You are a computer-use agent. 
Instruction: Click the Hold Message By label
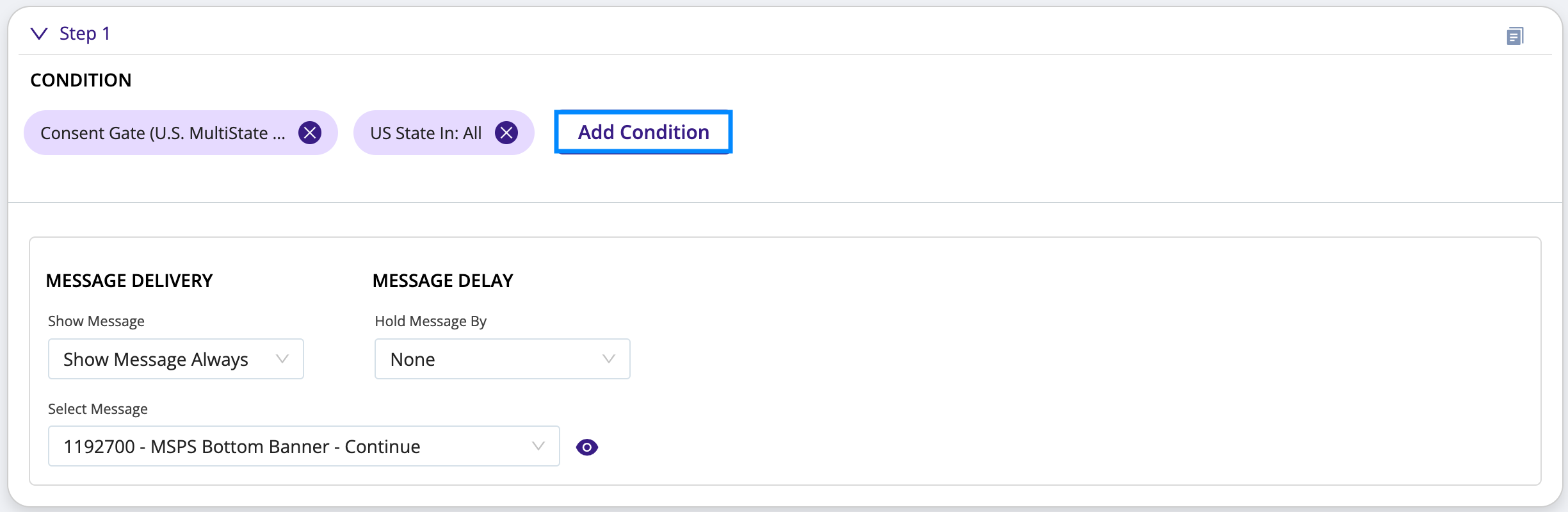431,321
